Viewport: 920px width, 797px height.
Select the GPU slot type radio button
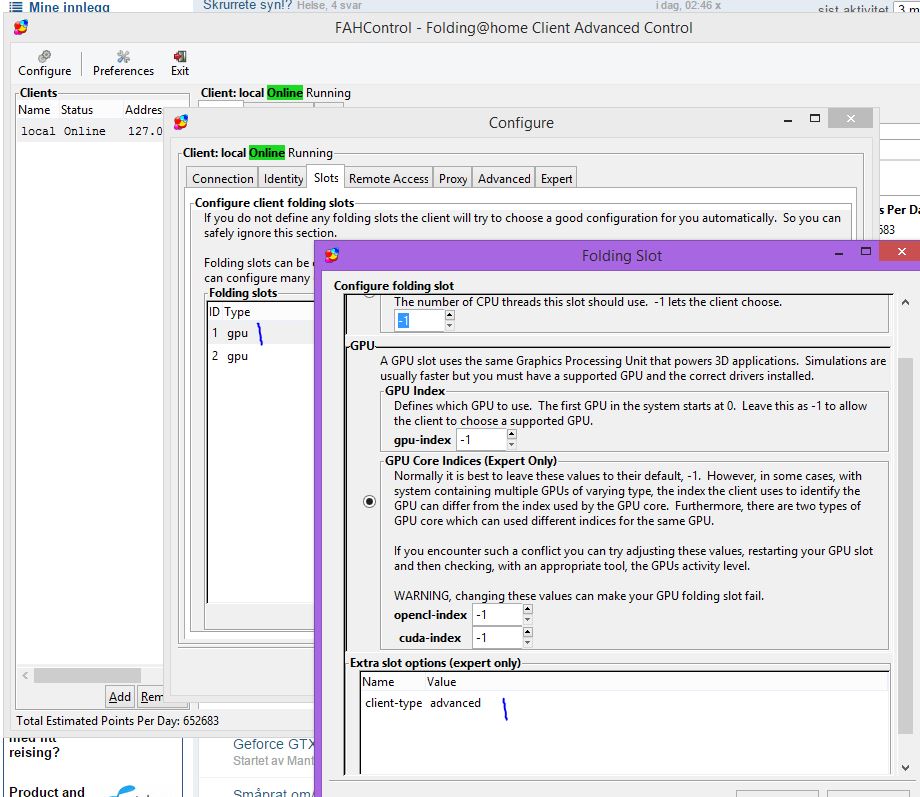coord(369,502)
